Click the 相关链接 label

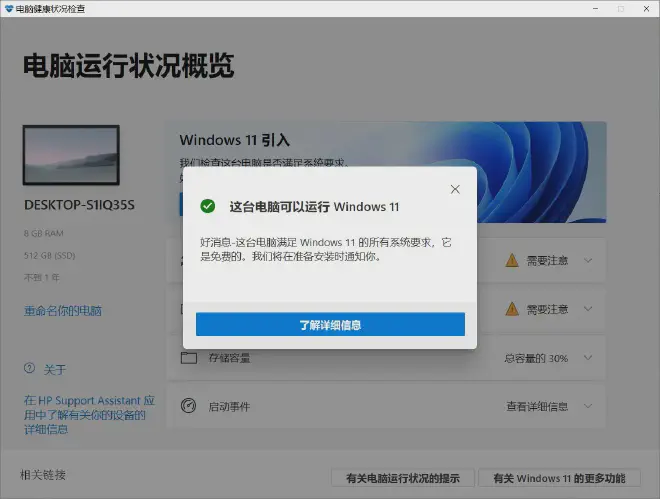point(43,475)
